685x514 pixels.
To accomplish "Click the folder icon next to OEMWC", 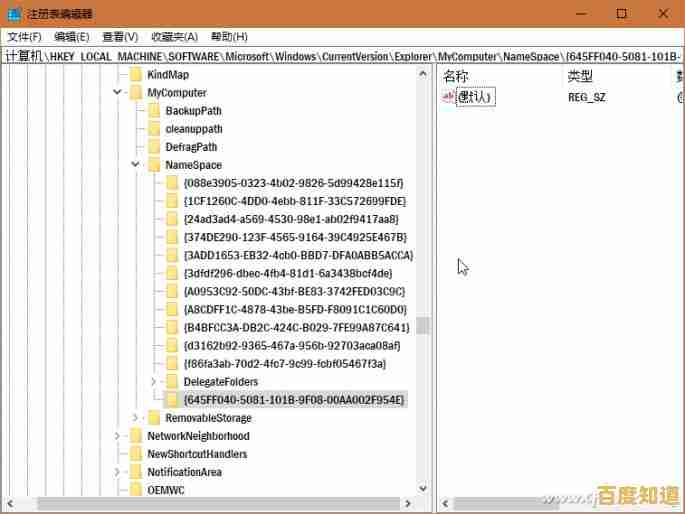I will [135, 490].
